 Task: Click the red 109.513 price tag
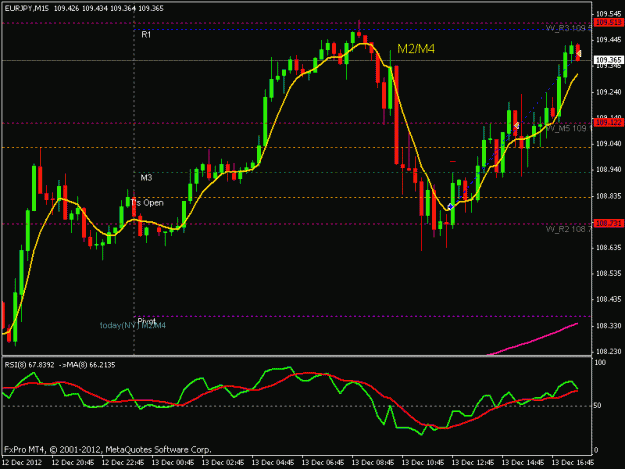point(608,22)
